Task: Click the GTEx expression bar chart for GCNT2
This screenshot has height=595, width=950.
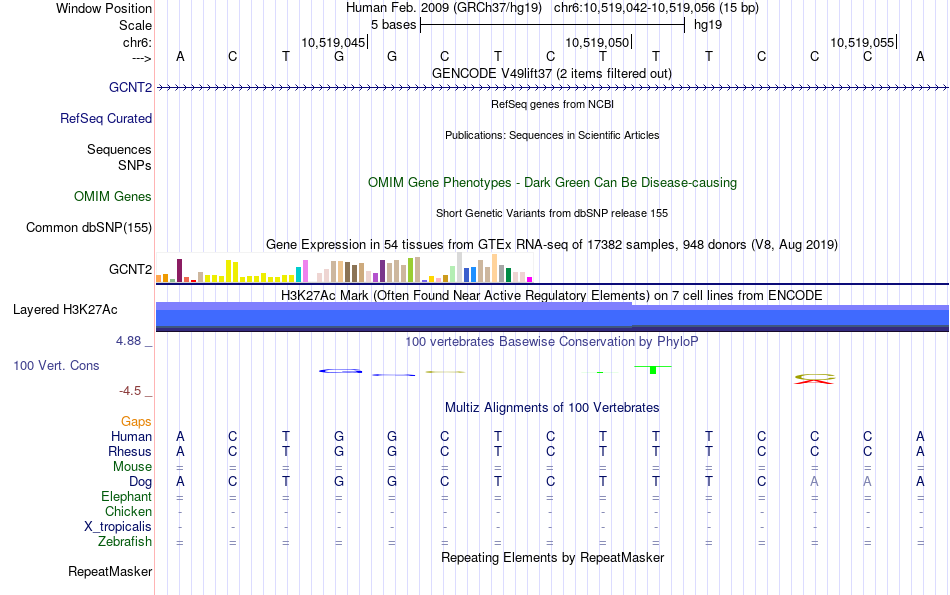Action: [344, 268]
